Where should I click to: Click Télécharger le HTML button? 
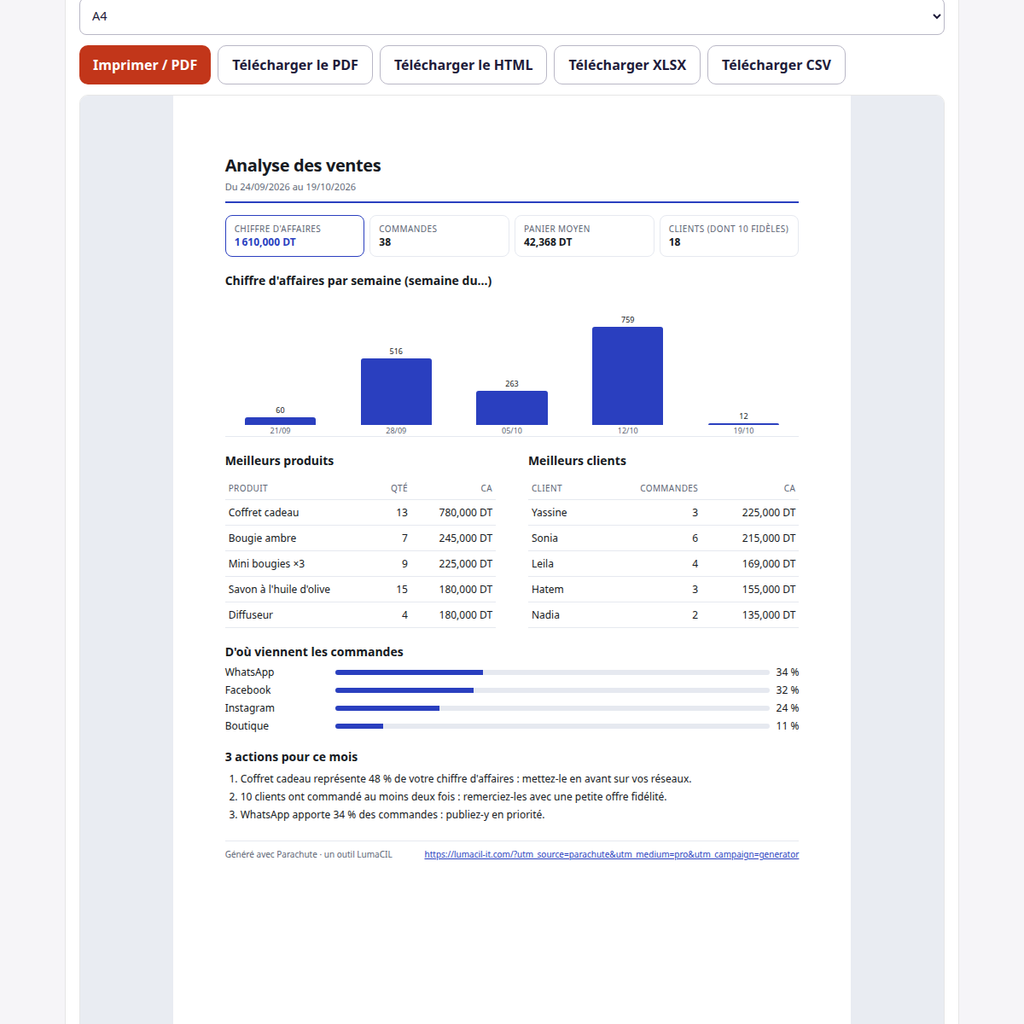tap(463, 65)
